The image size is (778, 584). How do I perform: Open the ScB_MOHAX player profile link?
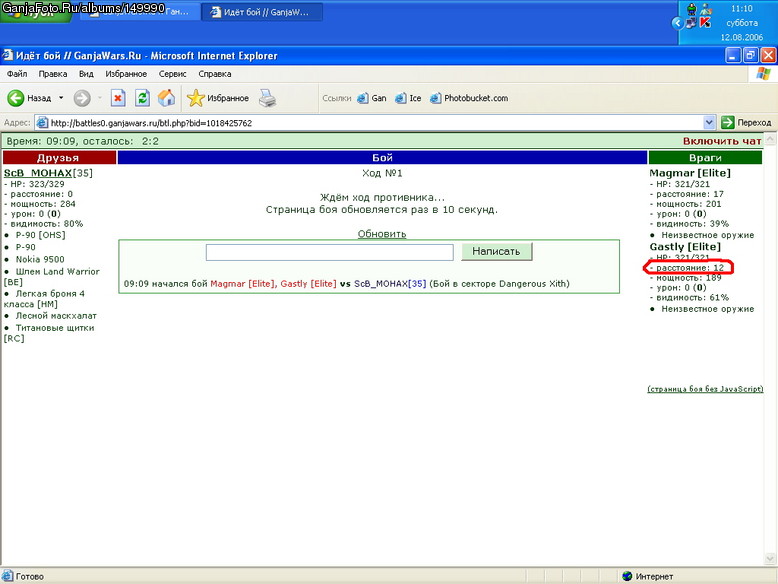38,173
